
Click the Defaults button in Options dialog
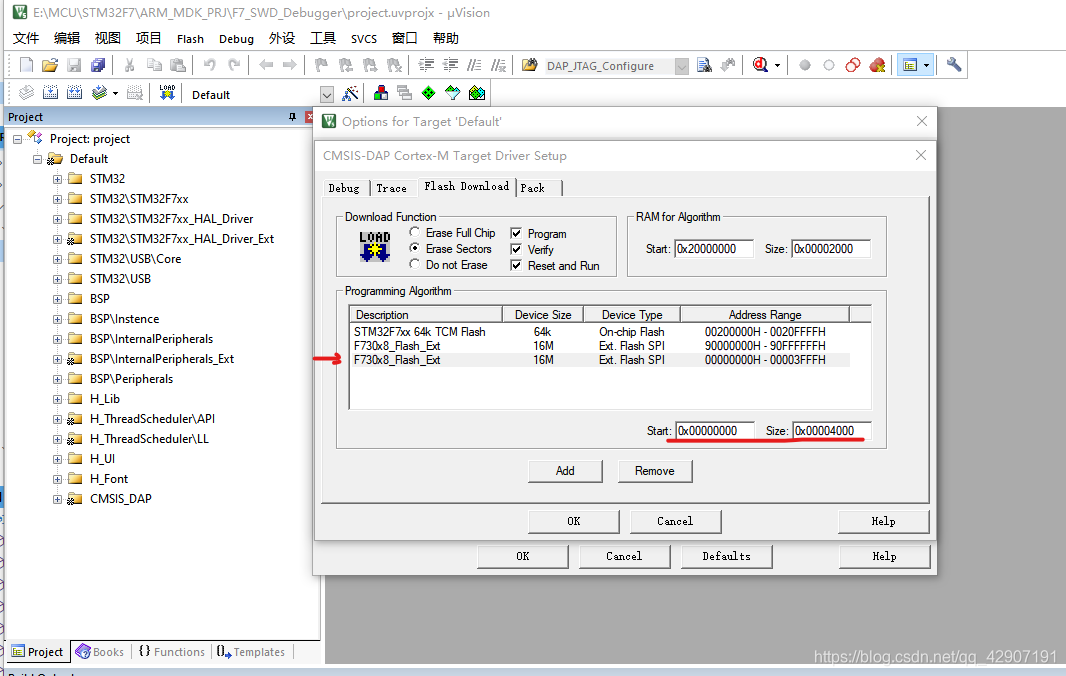point(726,556)
